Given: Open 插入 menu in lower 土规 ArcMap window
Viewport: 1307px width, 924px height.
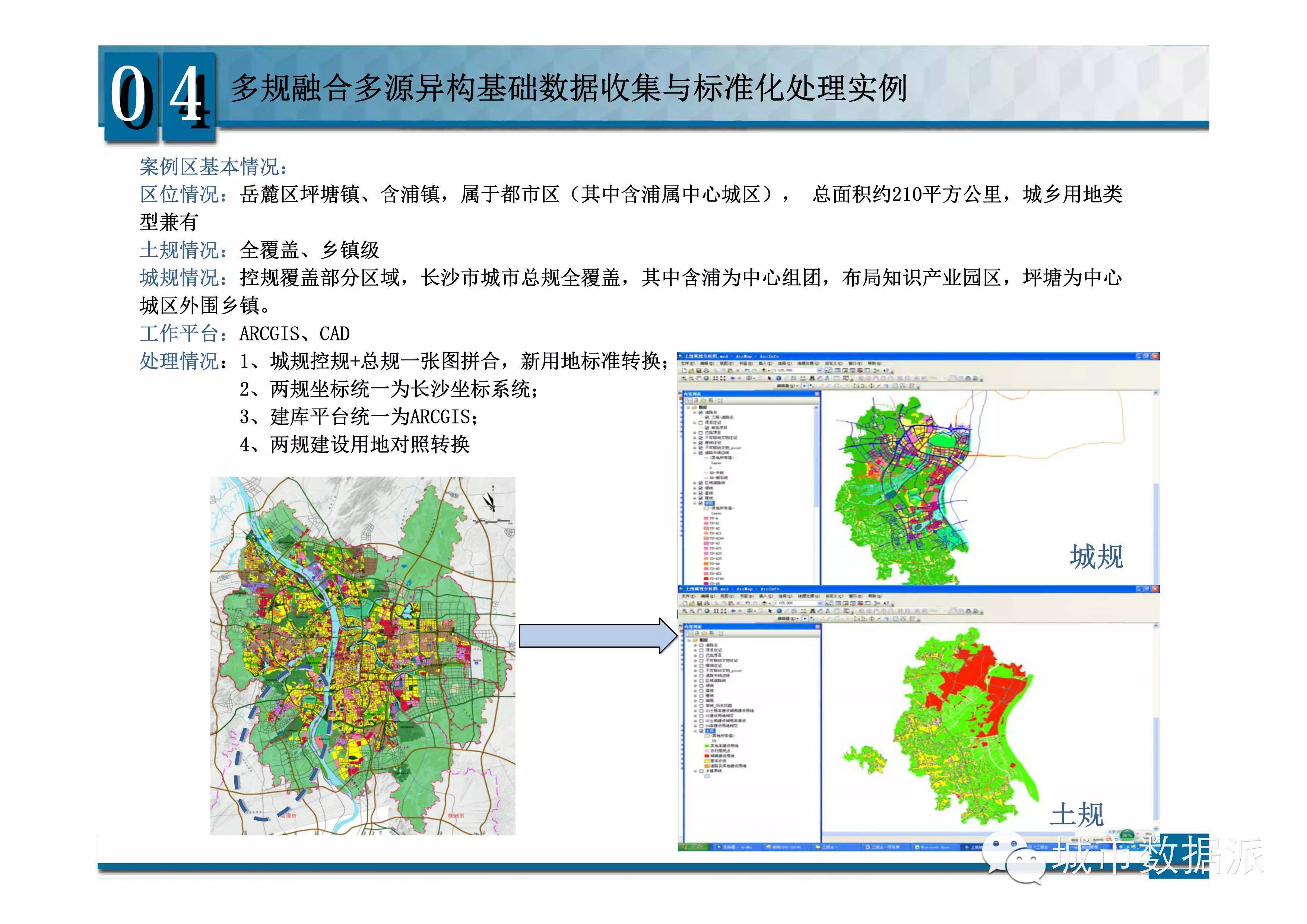Looking at the screenshot, I should tap(766, 596).
